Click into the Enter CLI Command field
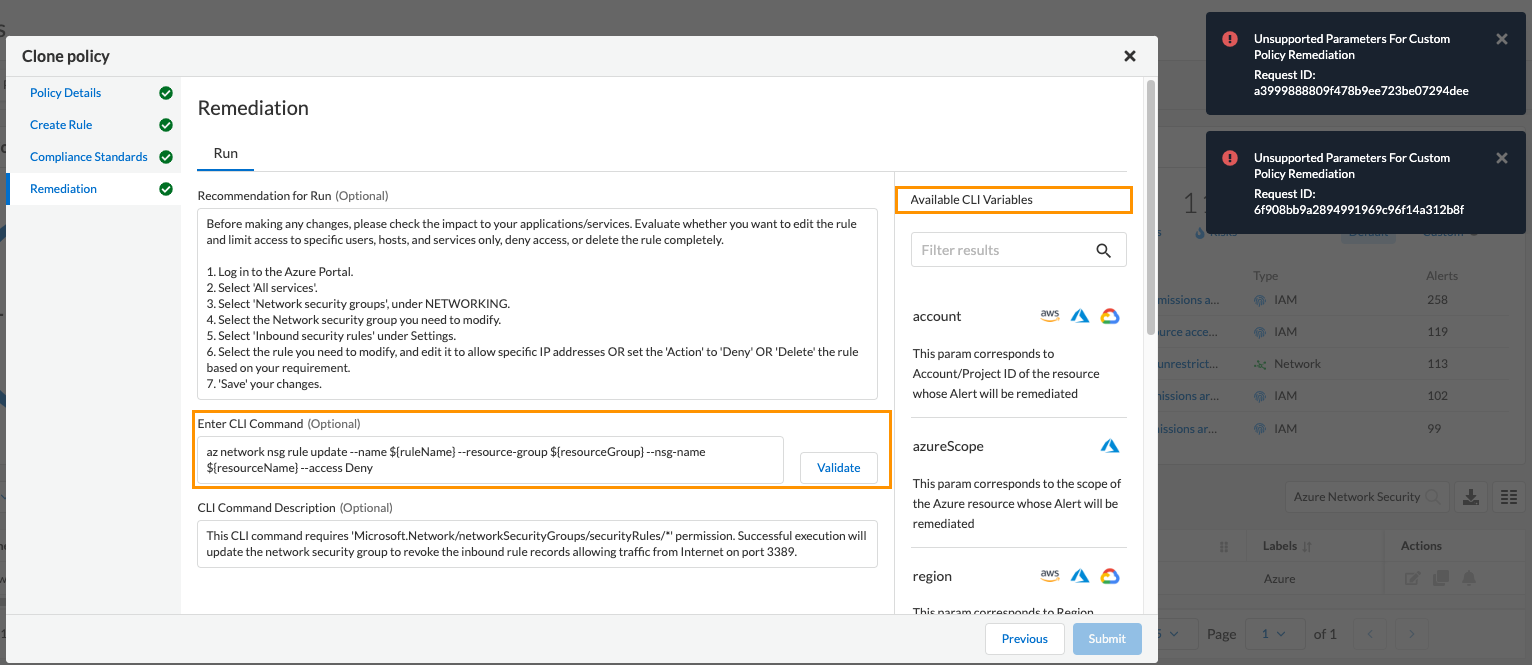1532x665 pixels. coord(490,459)
